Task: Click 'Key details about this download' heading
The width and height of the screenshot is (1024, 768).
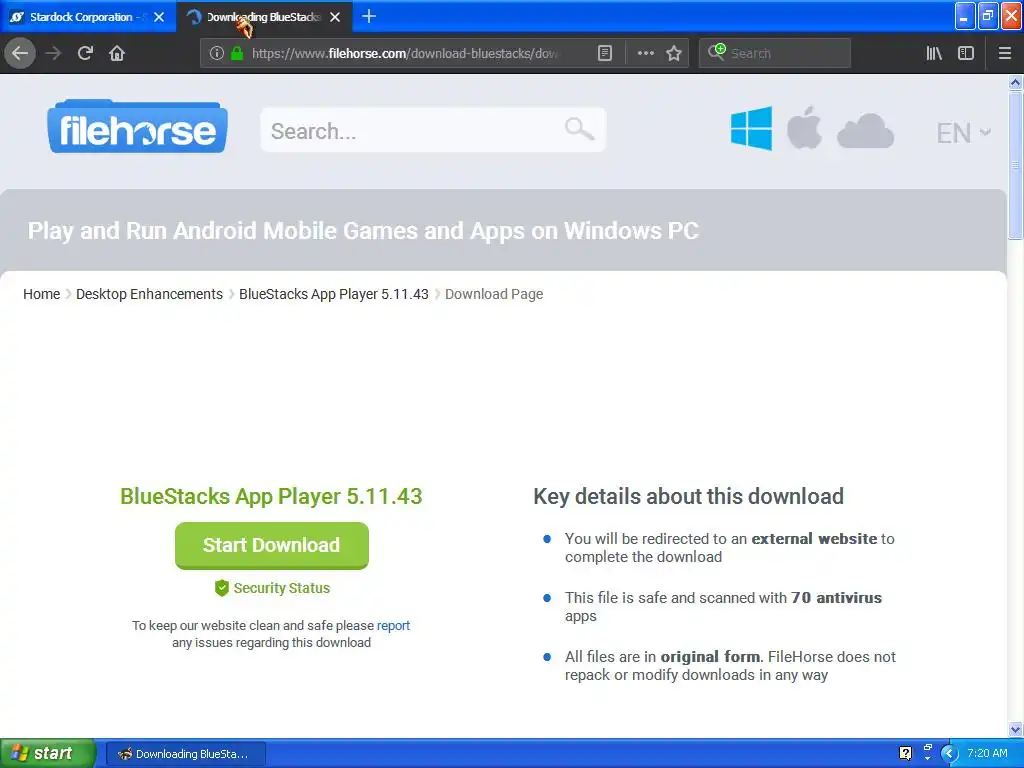Action: pyautogui.click(x=688, y=496)
